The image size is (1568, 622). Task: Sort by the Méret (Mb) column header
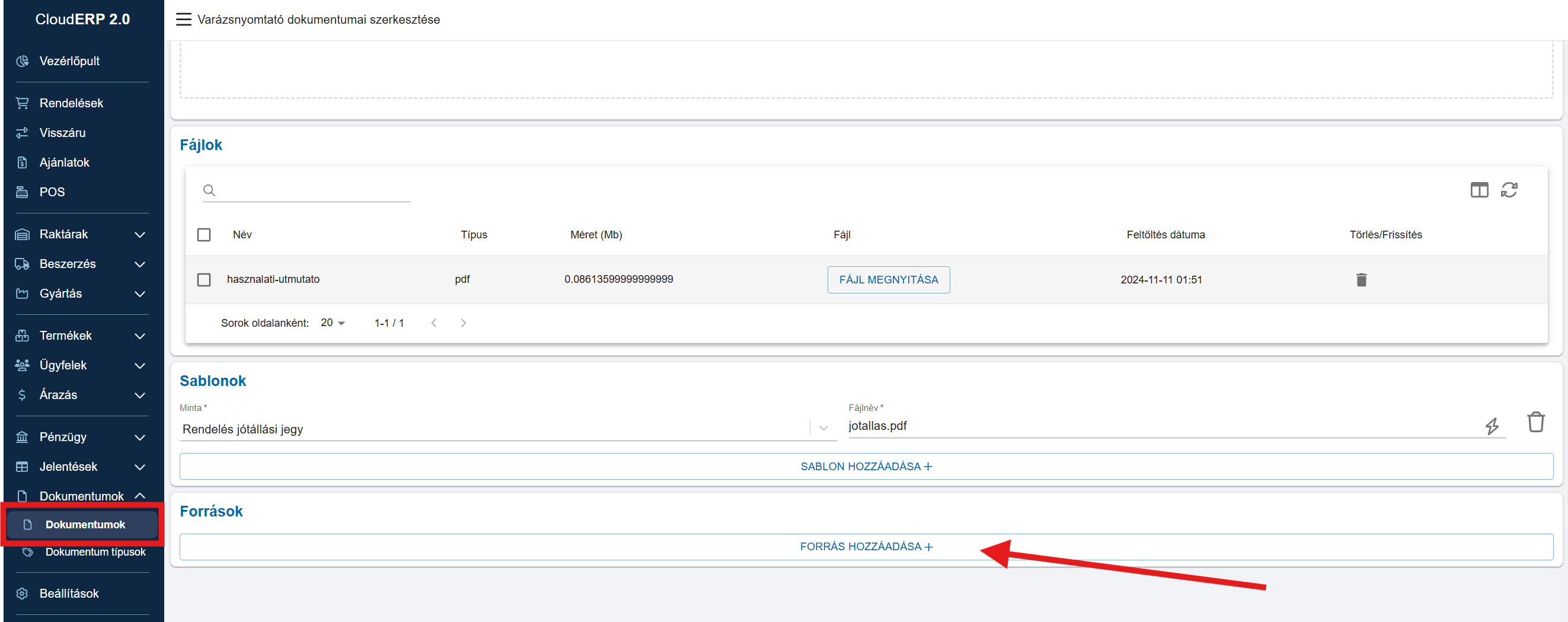click(x=595, y=235)
